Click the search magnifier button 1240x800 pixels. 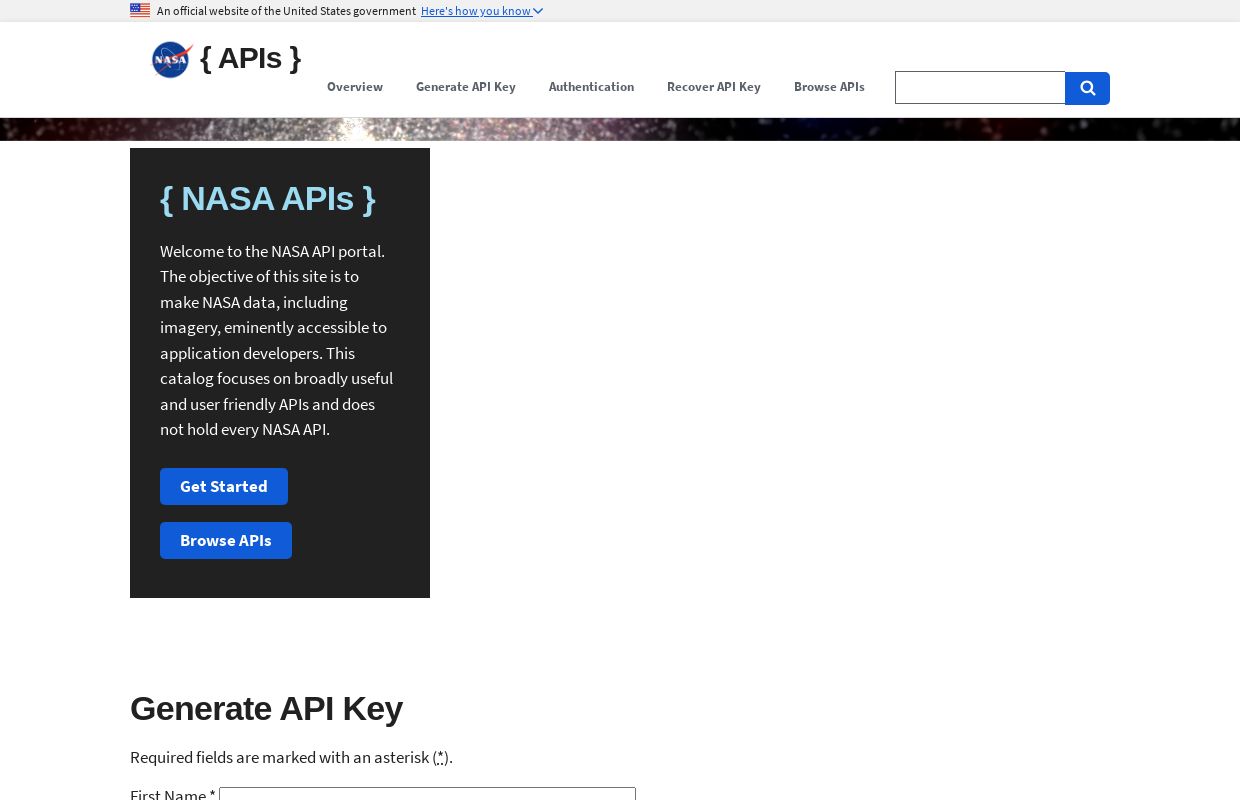pyautogui.click(x=1087, y=88)
